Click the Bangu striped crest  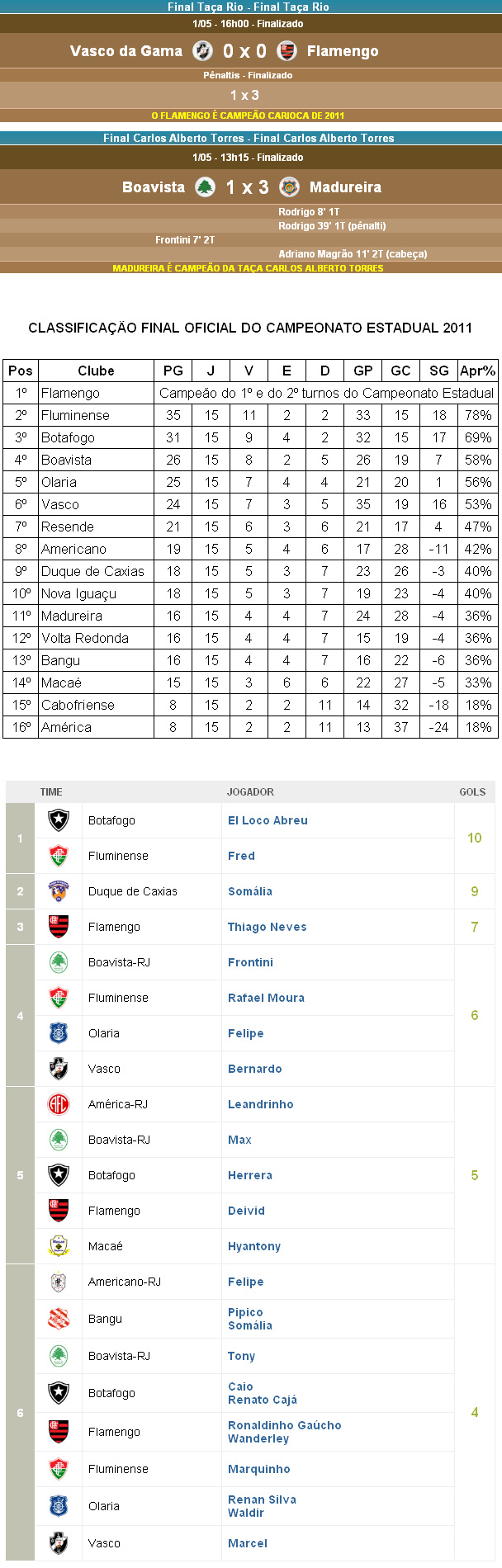tap(59, 1319)
